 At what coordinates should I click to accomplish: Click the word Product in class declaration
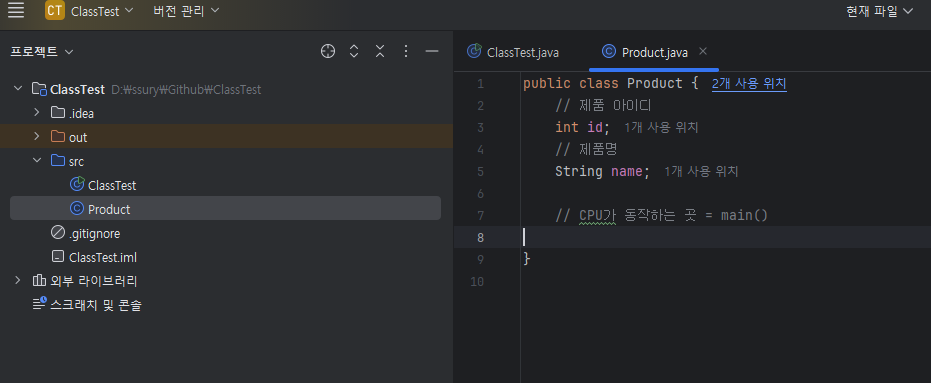654,84
